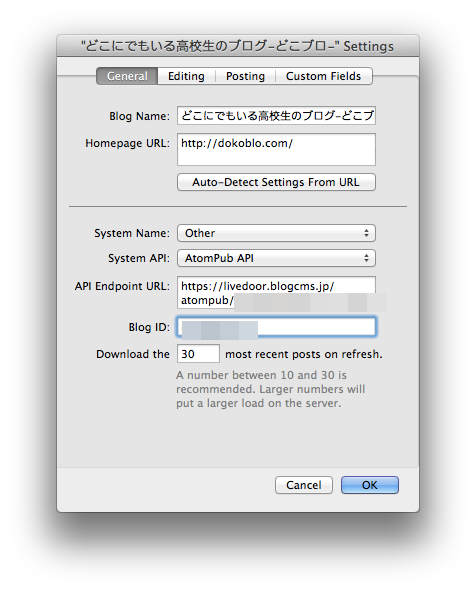Select the recent posts count field showing 30
This screenshot has width=476, height=591.
tap(198, 354)
